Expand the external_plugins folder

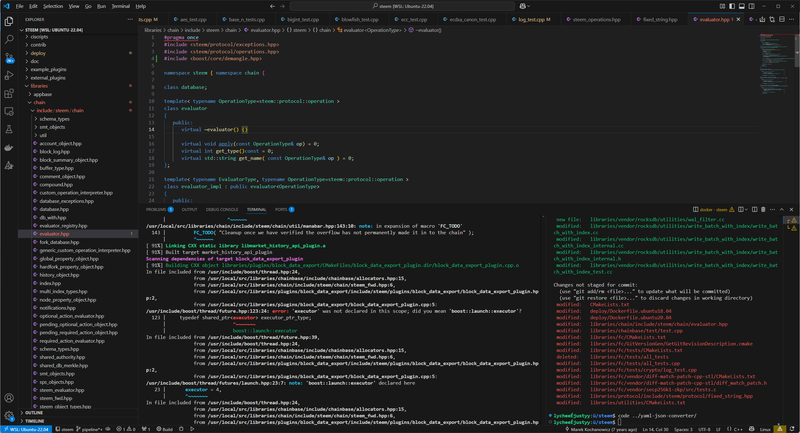(x=78, y=78)
